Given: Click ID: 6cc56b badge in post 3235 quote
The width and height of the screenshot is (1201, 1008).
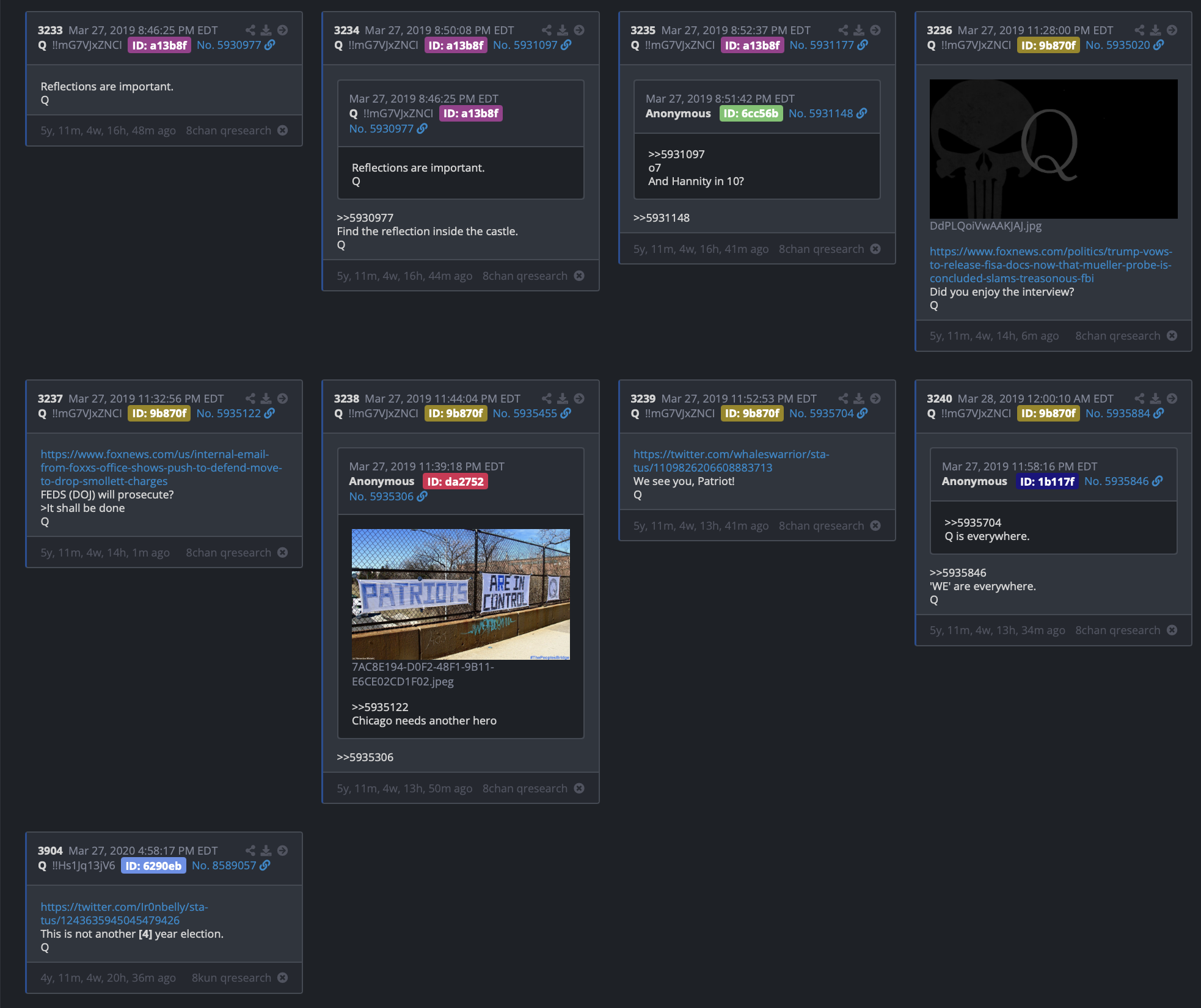Looking at the screenshot, I should 751,114.
